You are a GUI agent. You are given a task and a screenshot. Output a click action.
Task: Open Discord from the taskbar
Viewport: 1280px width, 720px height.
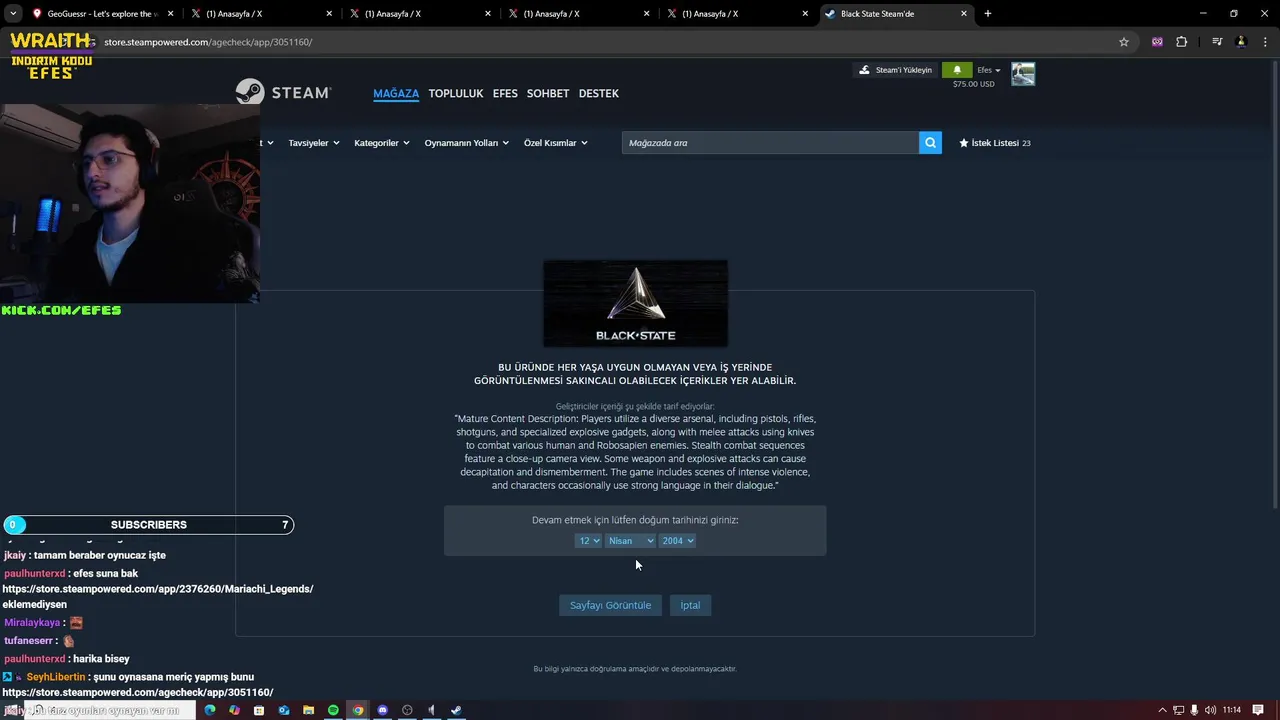pyautogui.click(x=382, y=710)
